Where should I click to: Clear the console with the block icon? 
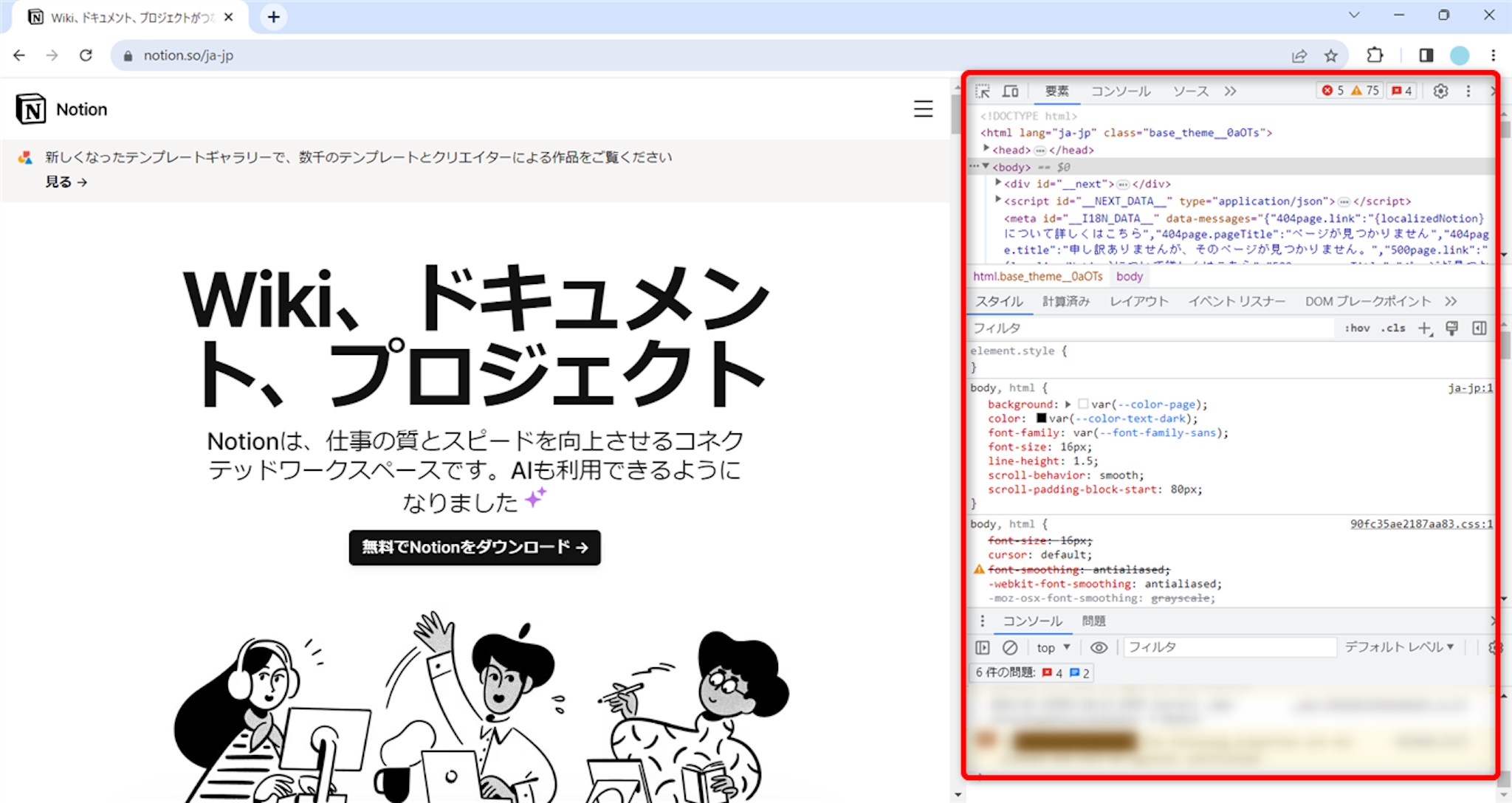1010,647
